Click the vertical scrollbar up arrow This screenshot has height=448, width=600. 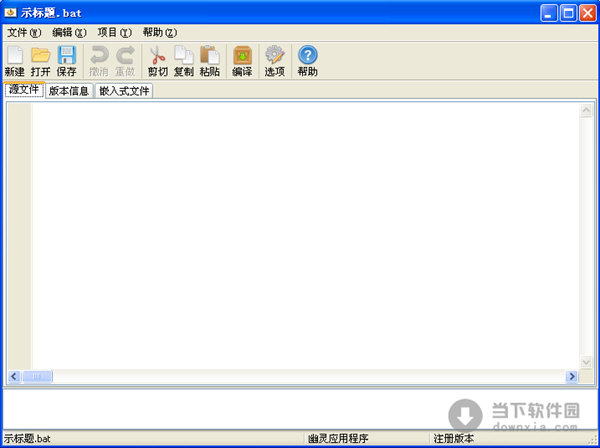pyautogui.click(x=586, y=110)
